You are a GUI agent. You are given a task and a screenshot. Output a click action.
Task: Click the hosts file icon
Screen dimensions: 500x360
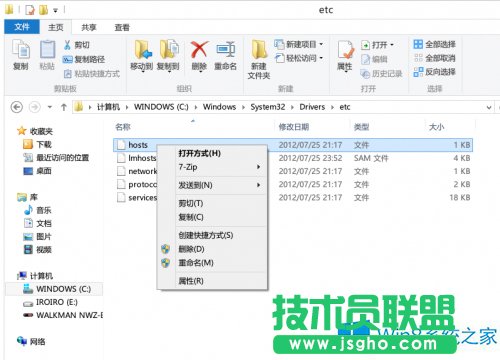pyautogui.click(x=121, y=145)
